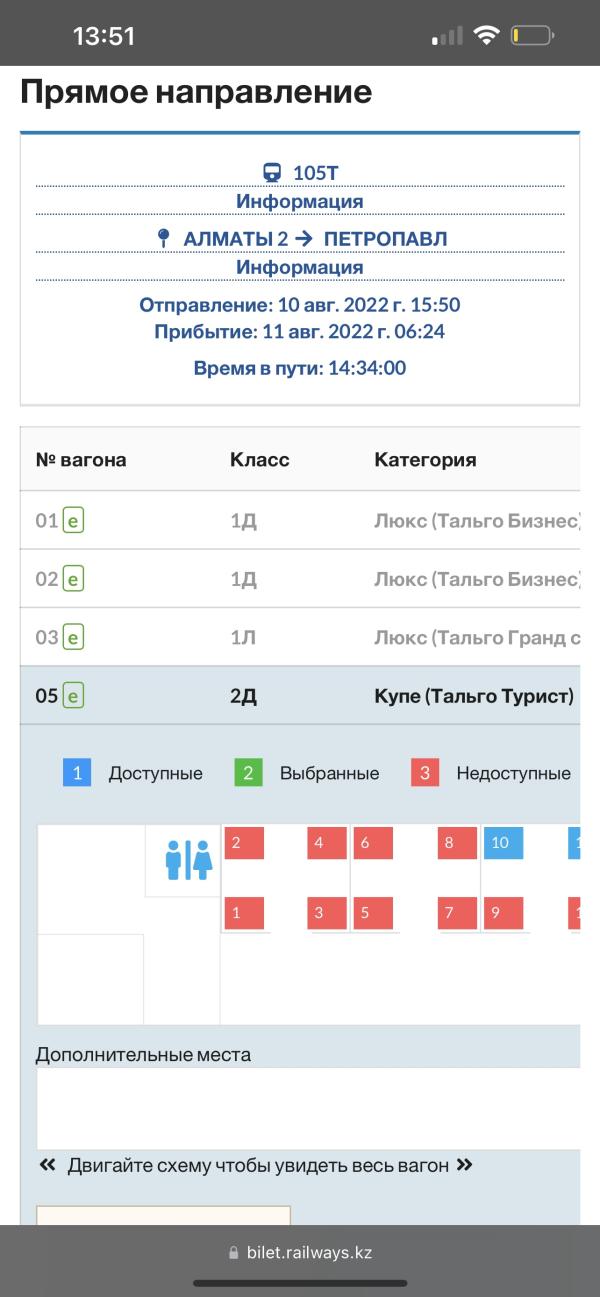Screen dimensions: 600x1297
Task: Tap the bilet.railways.kz address bar
Action: point(300,1252)
